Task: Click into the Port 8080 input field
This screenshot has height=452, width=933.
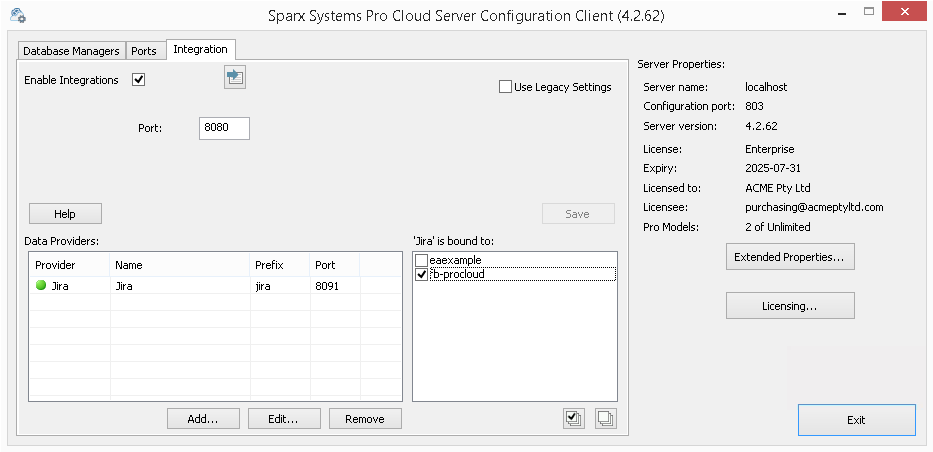Action: tap(224, 128)
